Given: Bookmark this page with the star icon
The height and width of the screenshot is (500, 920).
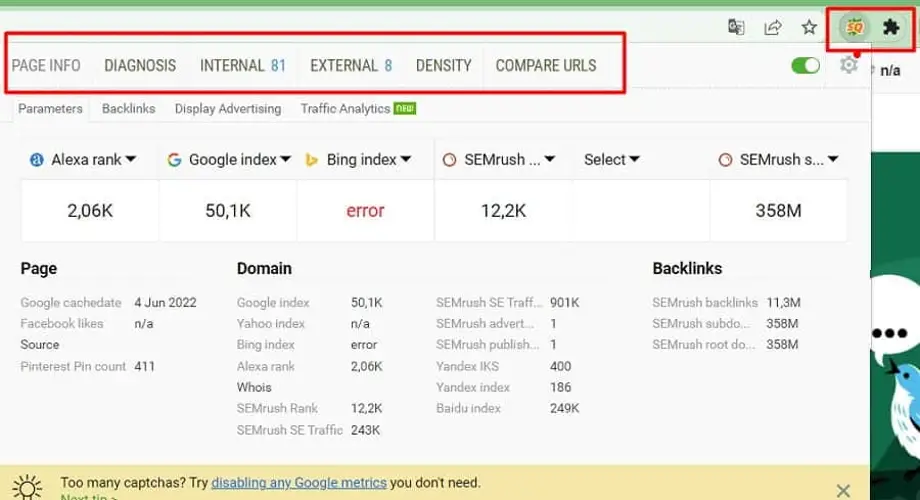Looking at the screenshot, I should (809, 27).
